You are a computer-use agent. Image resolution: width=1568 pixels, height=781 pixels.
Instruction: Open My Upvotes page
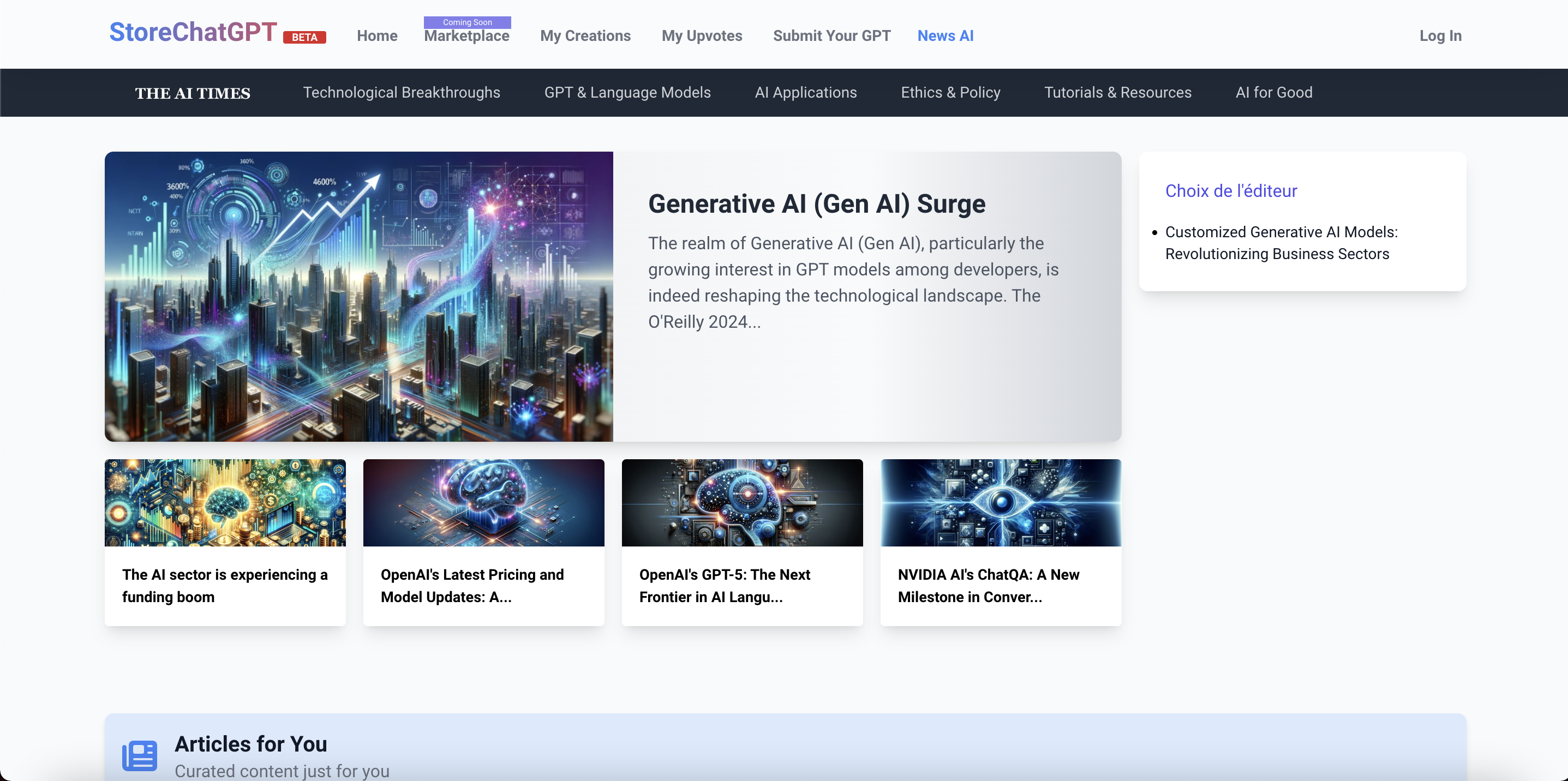click(x=701, y=36)
